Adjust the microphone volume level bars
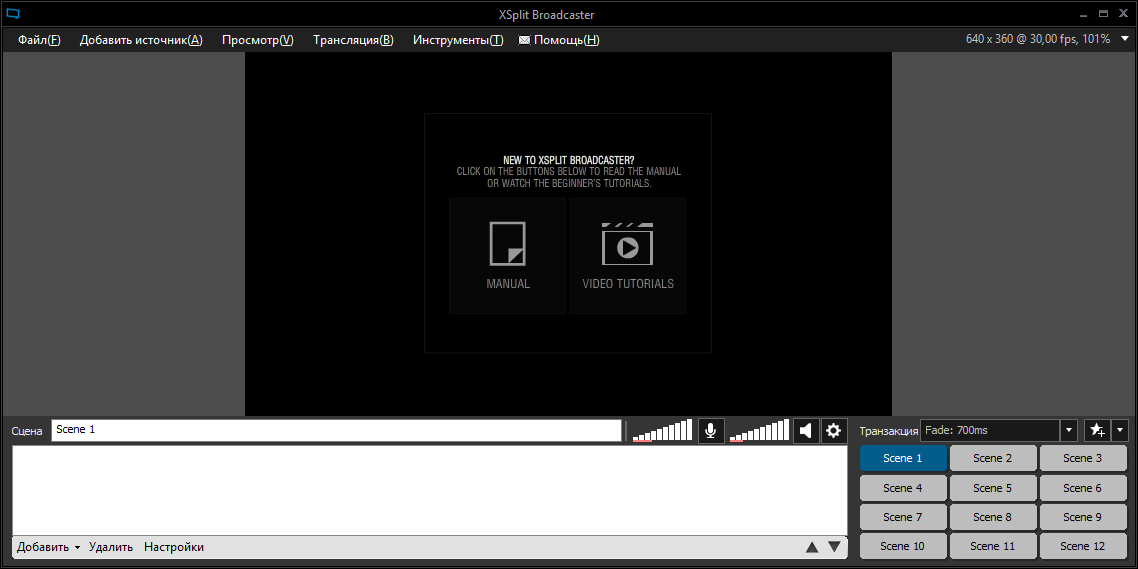The width and height of the screenshot is (1138, 569). (663, 430)
